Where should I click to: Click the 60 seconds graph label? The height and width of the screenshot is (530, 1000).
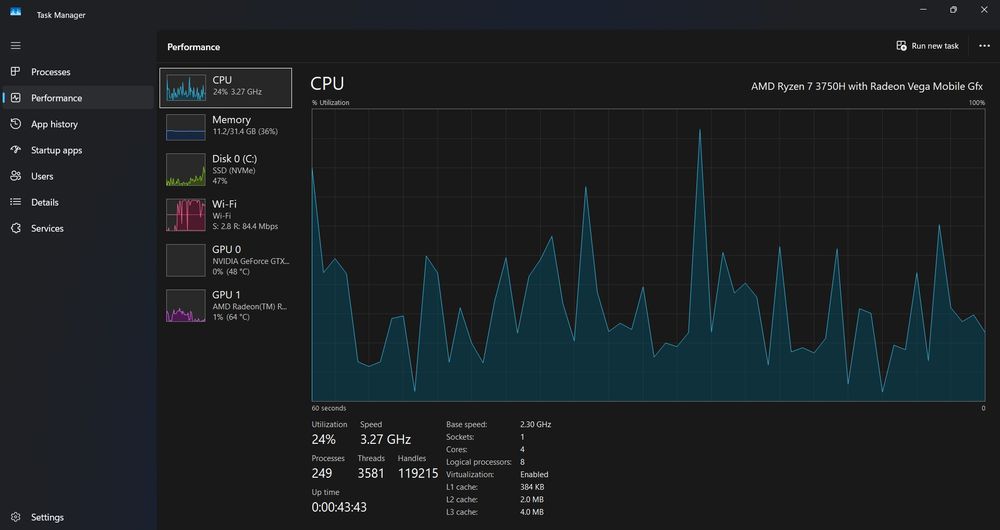[329, 408]
